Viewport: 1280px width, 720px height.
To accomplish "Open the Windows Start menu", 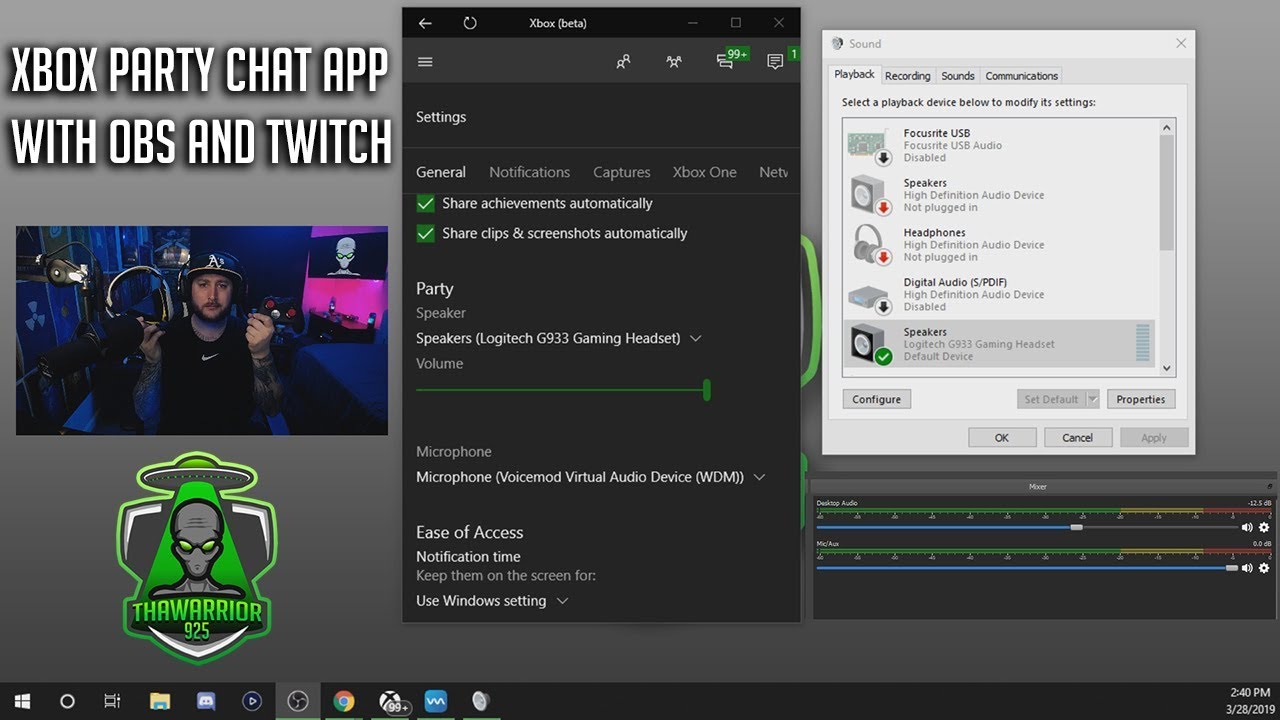I will [22, 701].
